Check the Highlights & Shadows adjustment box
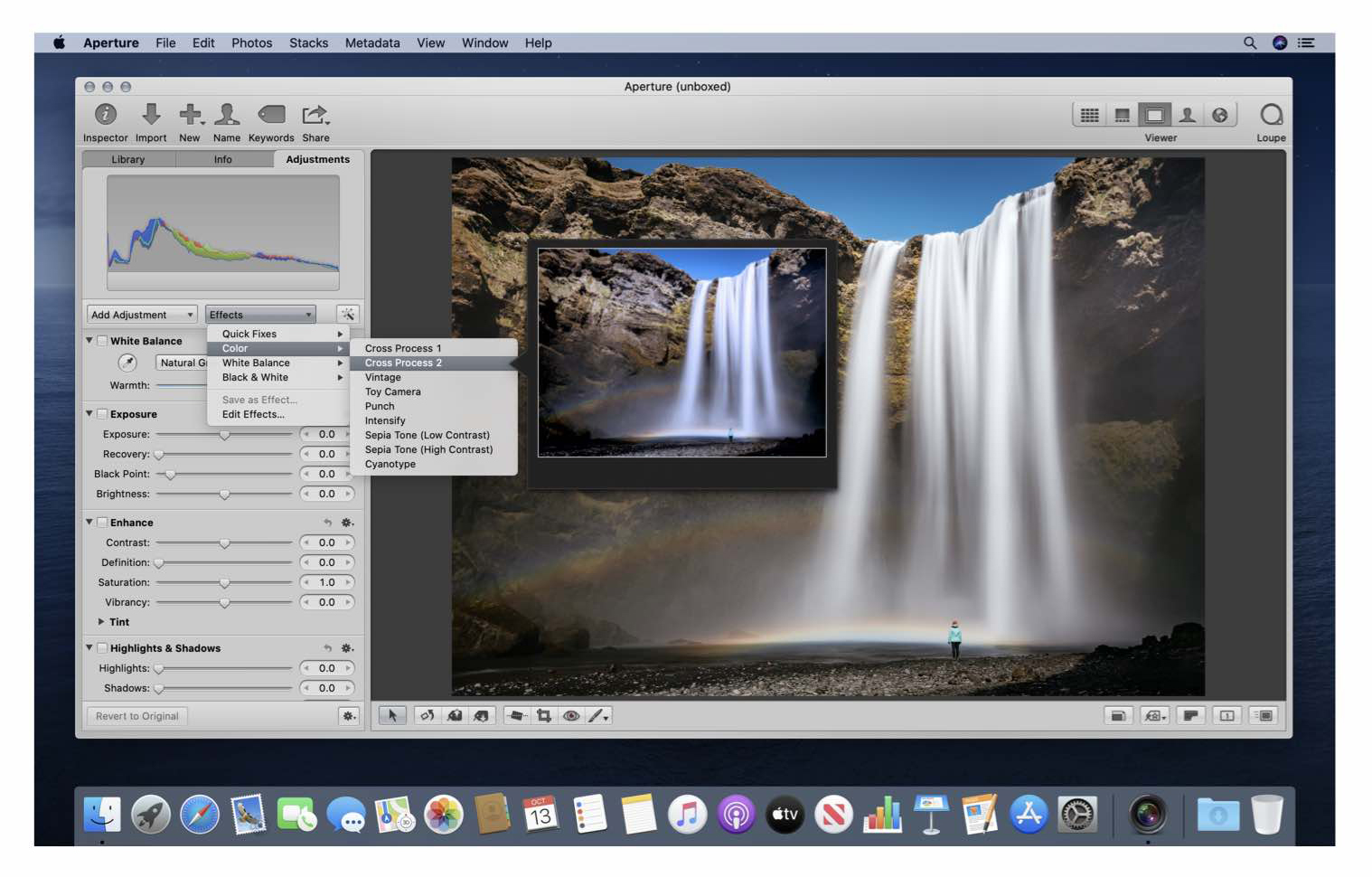The image size is (1372, 877). (101, 648)
